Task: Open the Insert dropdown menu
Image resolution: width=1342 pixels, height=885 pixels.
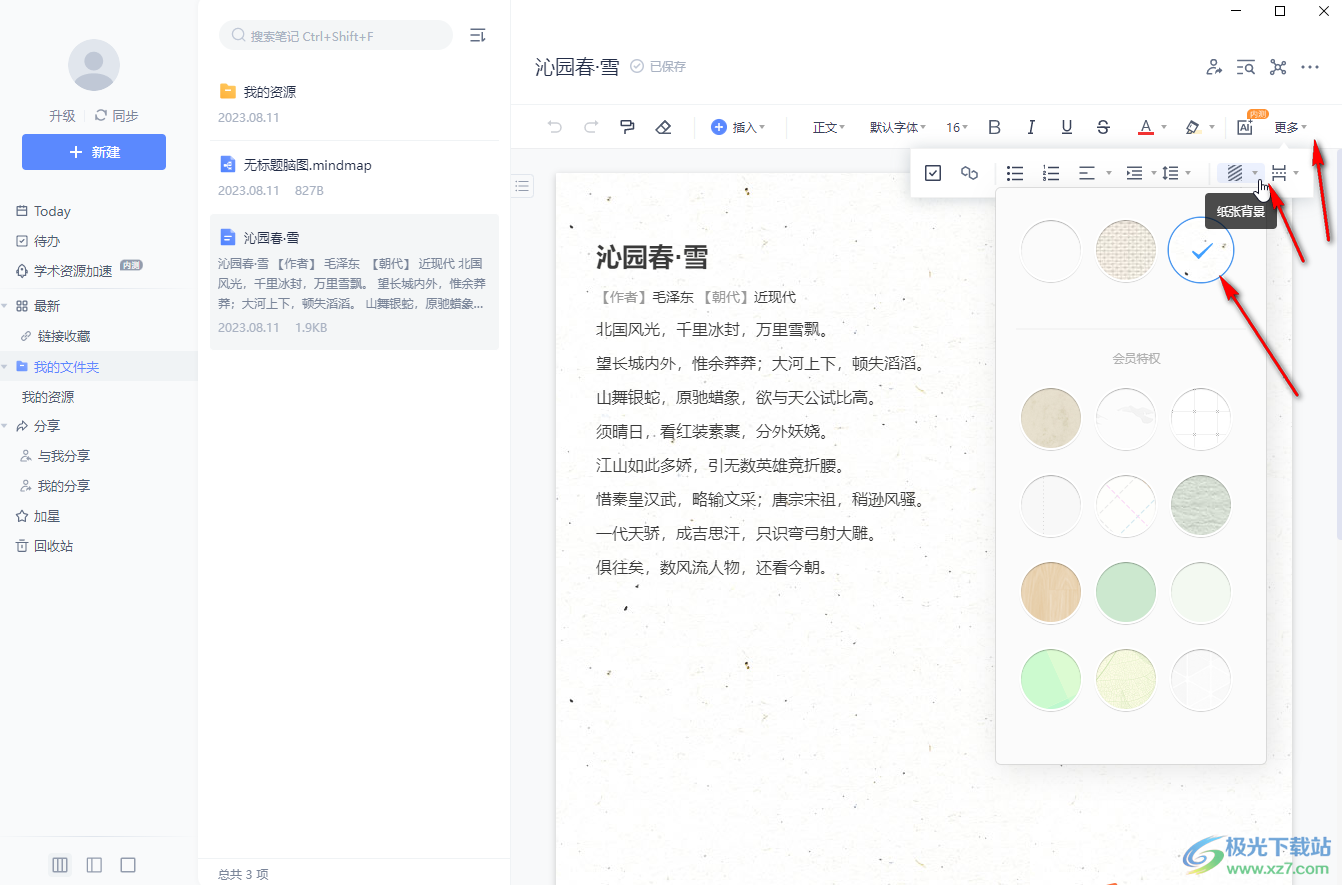Action: click(738, 127)
